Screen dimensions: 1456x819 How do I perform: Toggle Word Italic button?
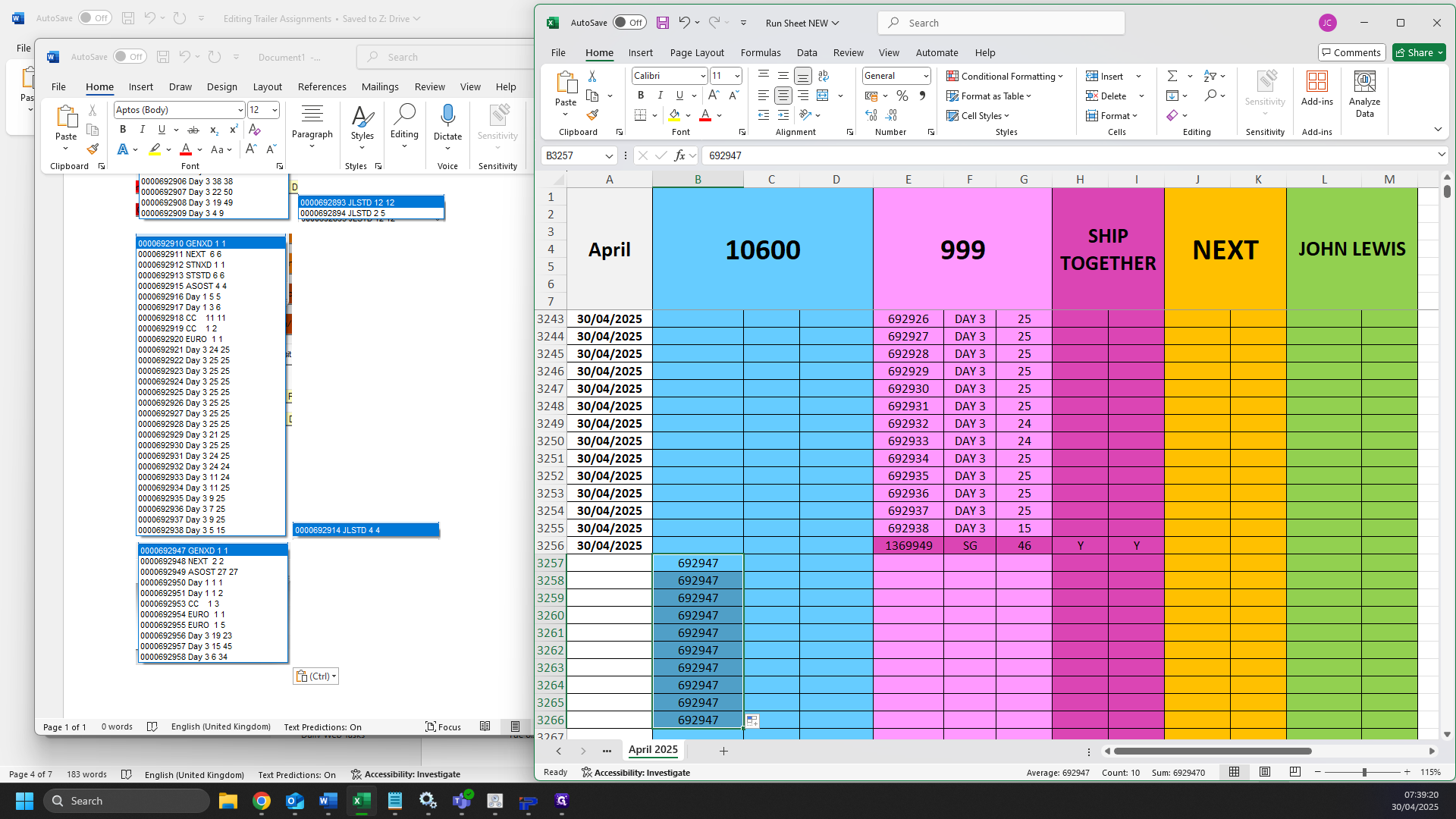[x=142, y=130]
